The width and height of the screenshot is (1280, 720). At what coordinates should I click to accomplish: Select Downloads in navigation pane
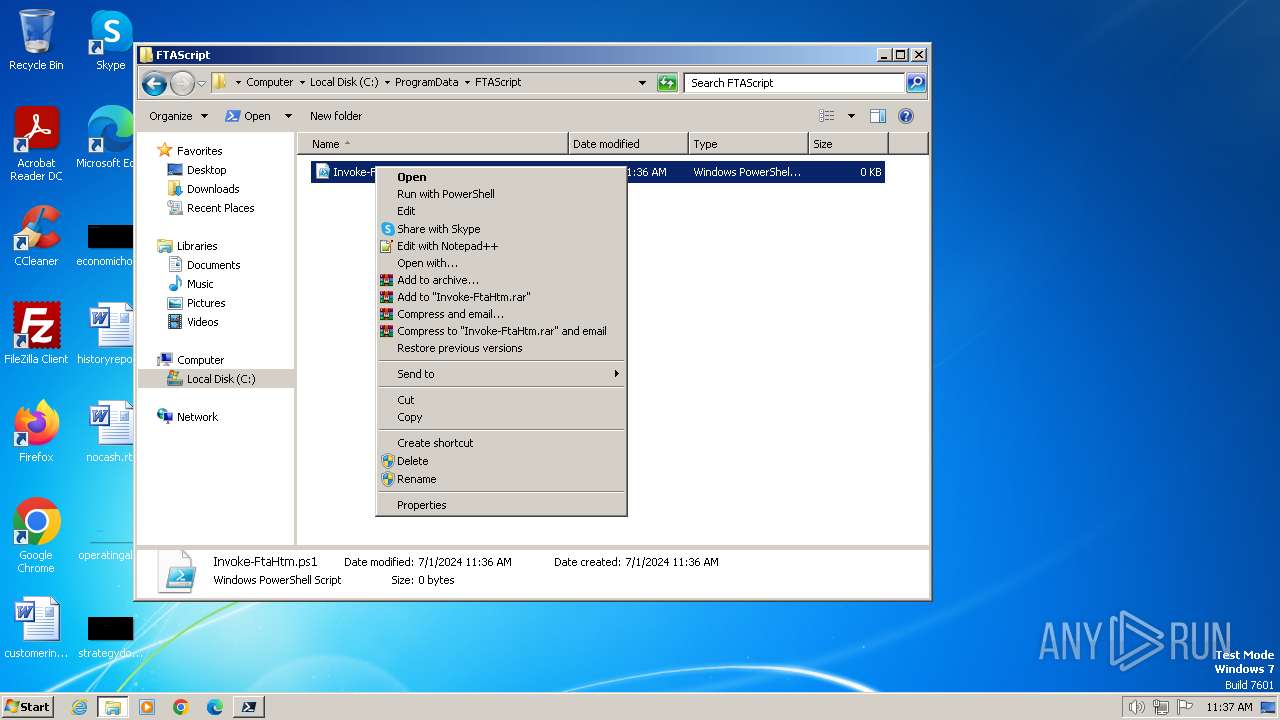pyautogui.click(x=213, y=189)
